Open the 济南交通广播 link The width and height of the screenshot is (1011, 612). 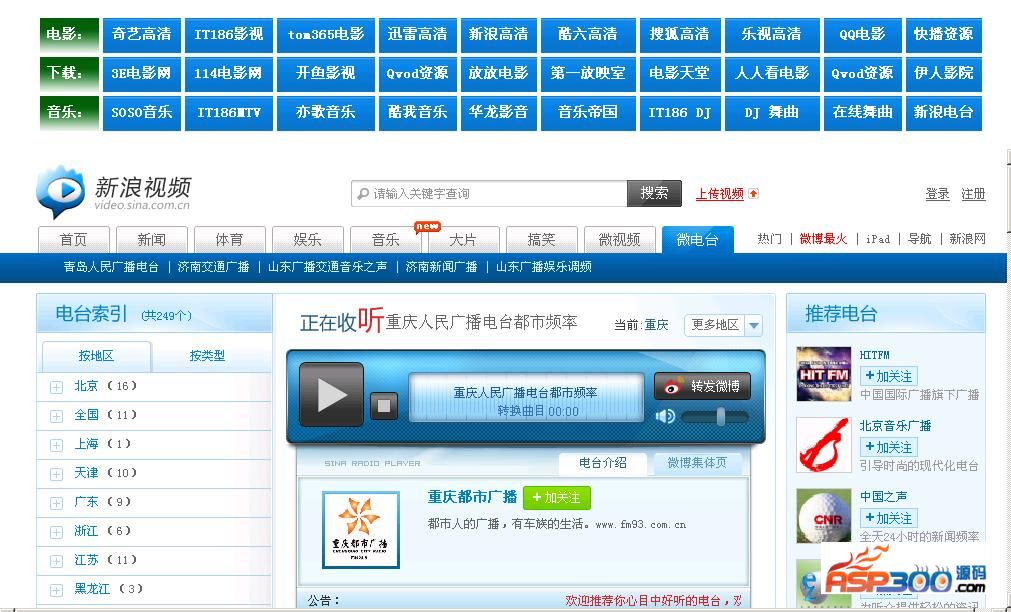click(x=213, y=267)
